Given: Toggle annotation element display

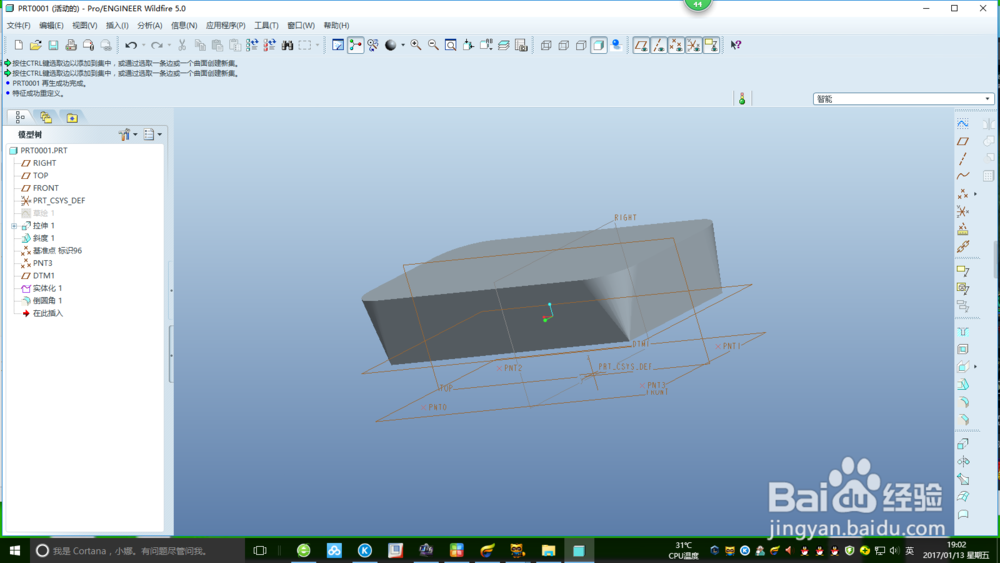Looking at the screenshot, I should [711, 45].
